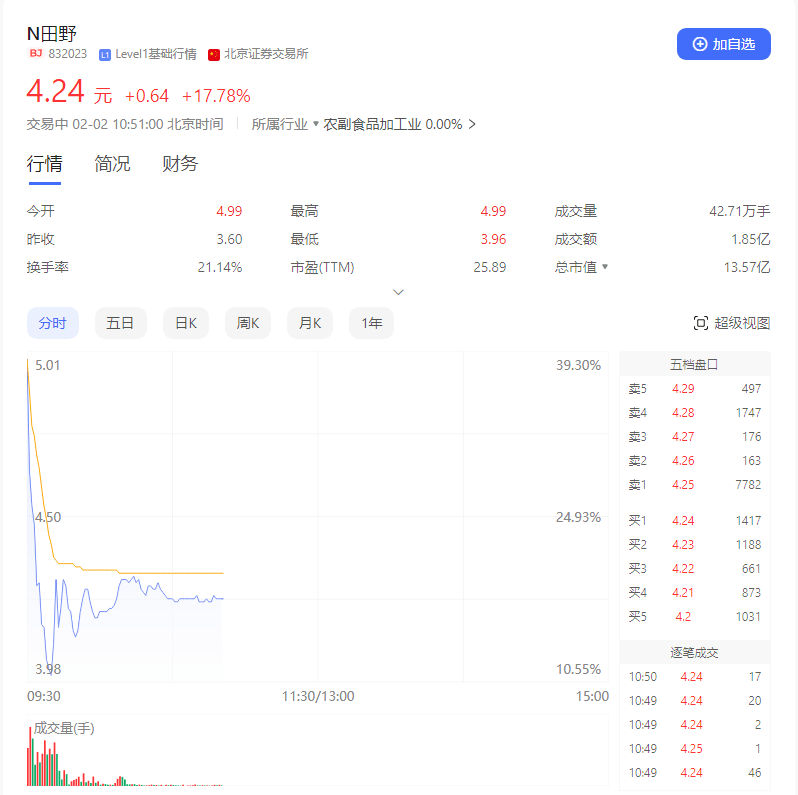Viewport: 798px width, 795px height.
Task: Select the 分时 chart period
Action: click(52, 323)
